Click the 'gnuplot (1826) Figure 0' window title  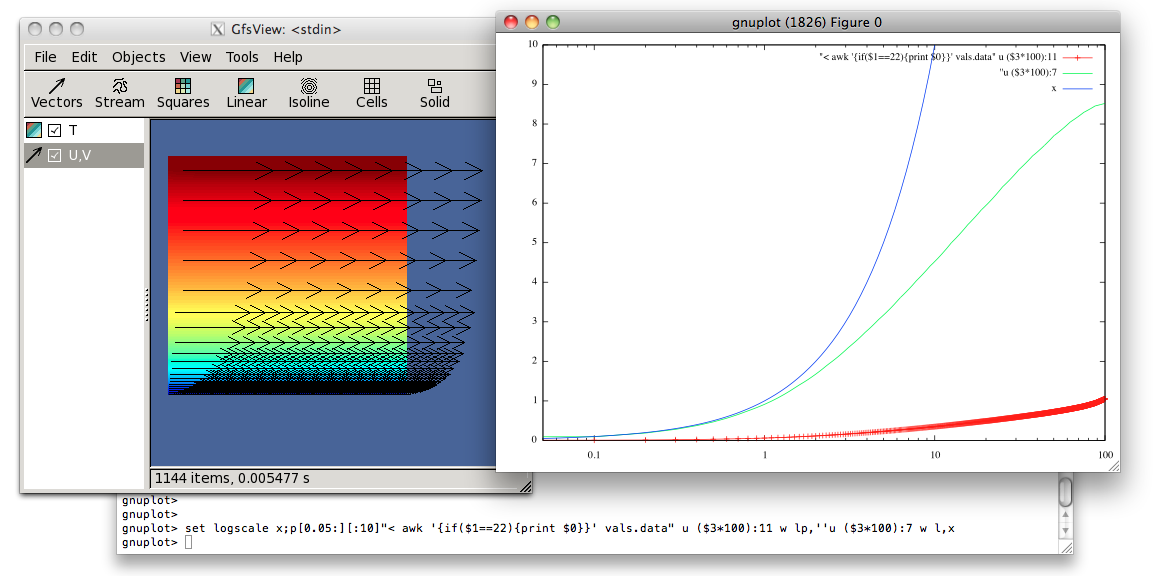click(x=806, y=22)
